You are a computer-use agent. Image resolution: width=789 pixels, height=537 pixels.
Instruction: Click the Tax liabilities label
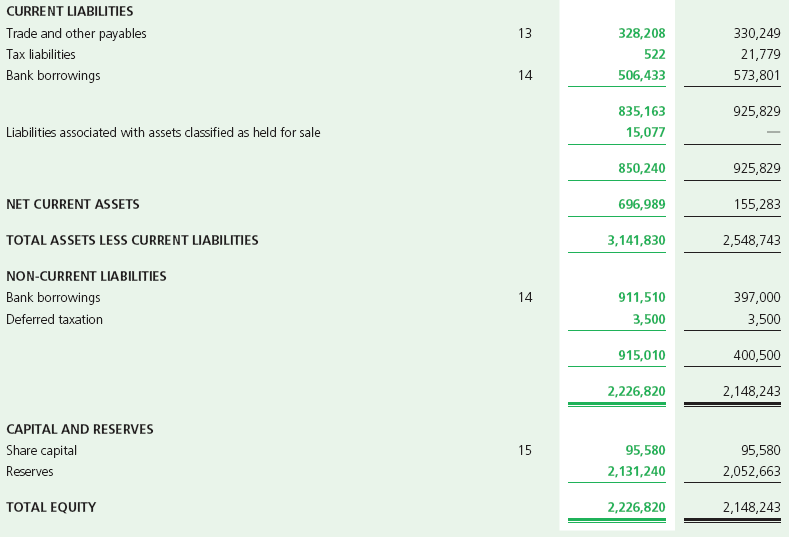tap(40, 54)
